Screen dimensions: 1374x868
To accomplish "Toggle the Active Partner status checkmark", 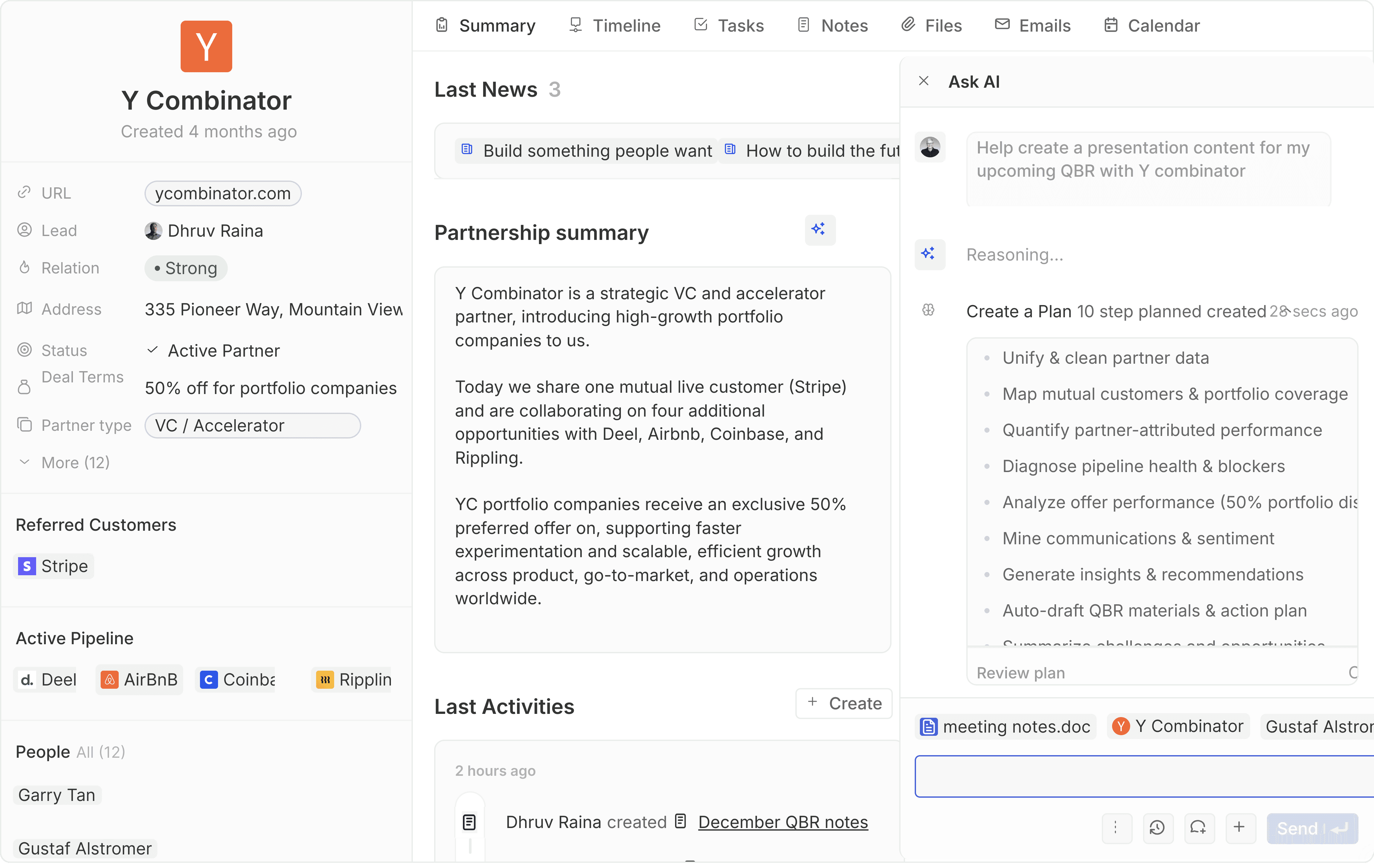I will [x=152, y=350].
